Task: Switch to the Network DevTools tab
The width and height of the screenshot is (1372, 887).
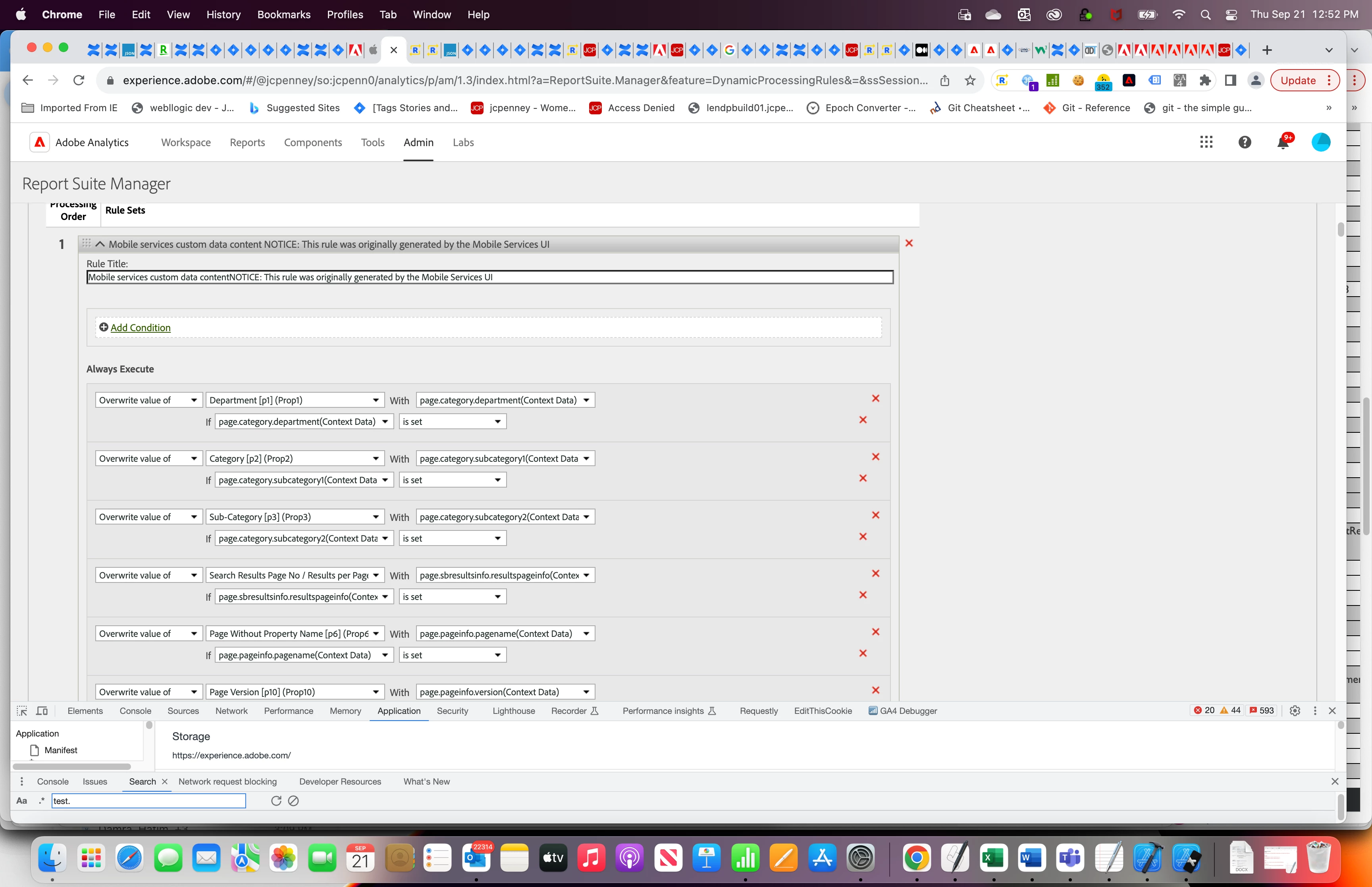Action: coord(231,711)
